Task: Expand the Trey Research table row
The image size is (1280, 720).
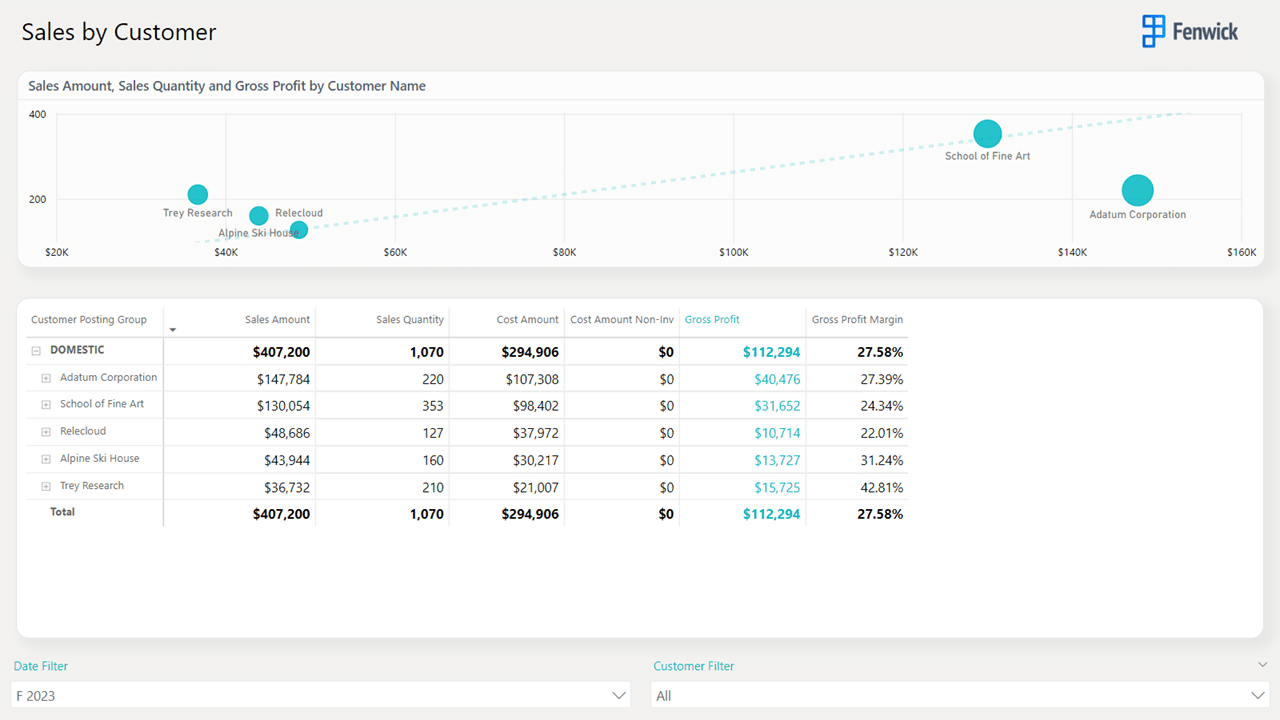Action: 46,486
